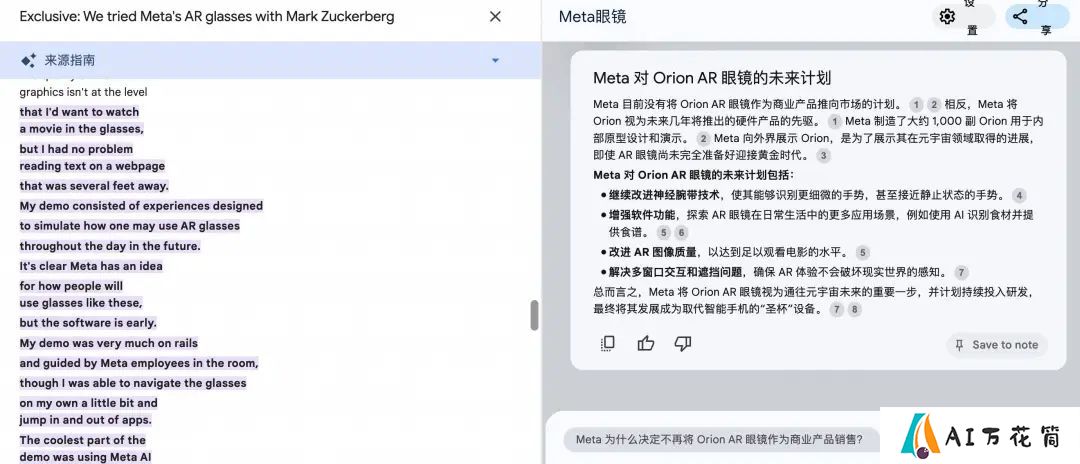Click the Meta眼镜 notebook title
Image resolution: width=1080 pixels, height=464 pixels.
[592, 17]
